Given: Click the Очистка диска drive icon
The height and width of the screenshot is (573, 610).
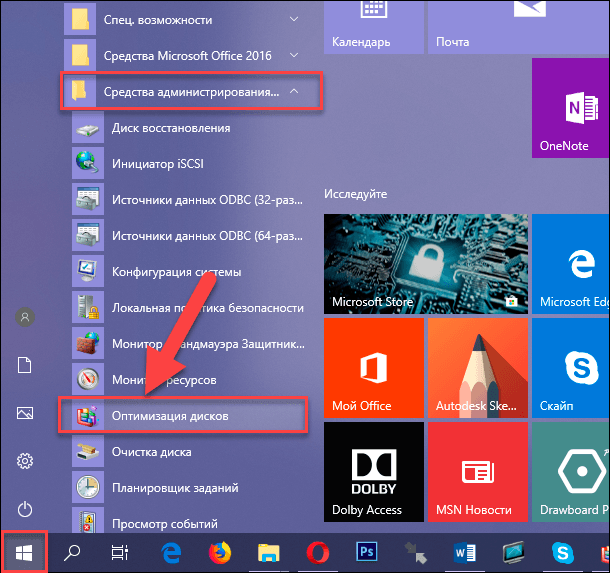Looking at the screenshot, I should [x=88, y=452].
